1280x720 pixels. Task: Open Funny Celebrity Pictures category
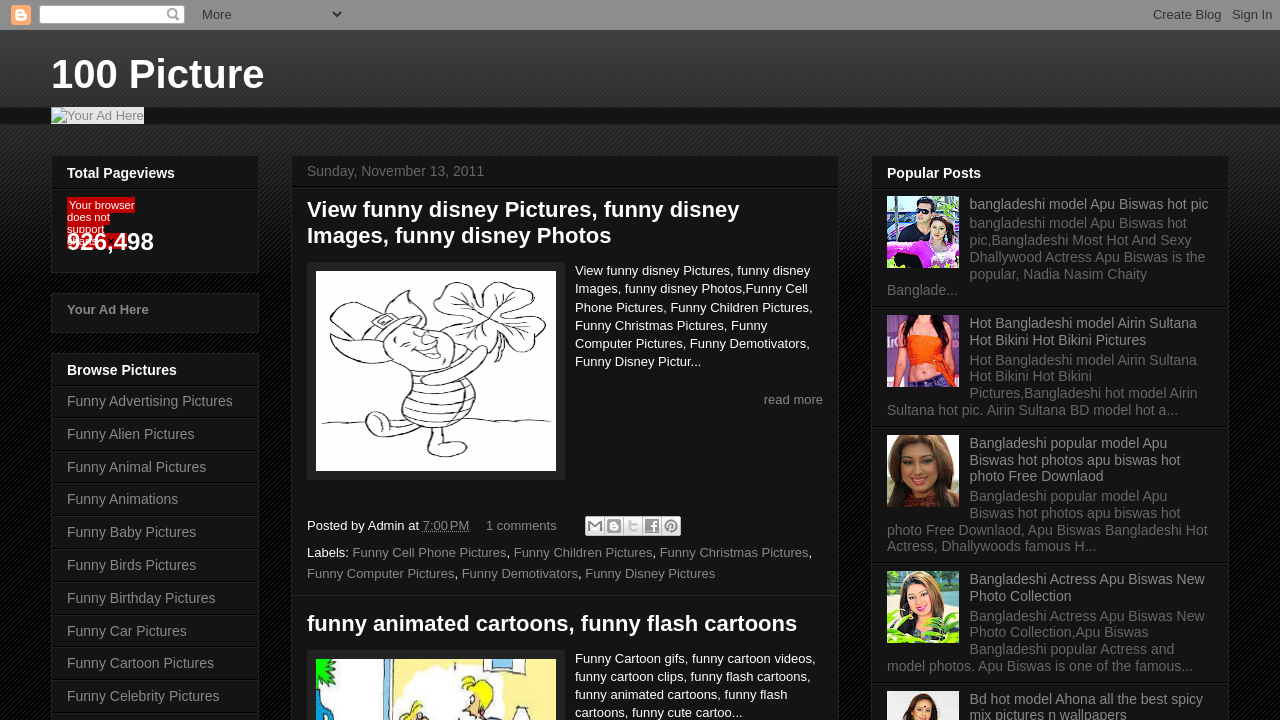(143, 696)
